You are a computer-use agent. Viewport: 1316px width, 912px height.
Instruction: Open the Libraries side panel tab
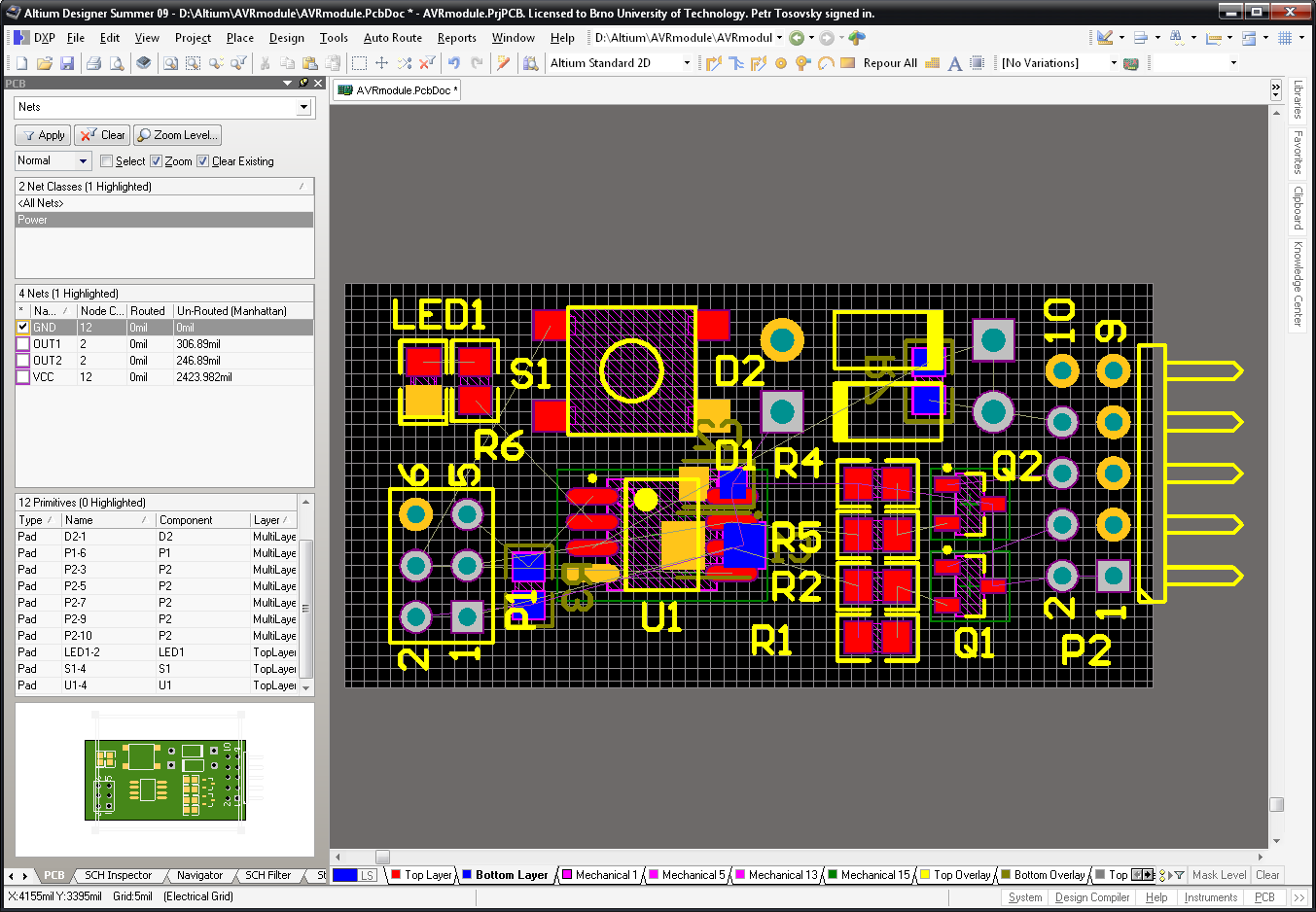click(x=1298, y=99)
